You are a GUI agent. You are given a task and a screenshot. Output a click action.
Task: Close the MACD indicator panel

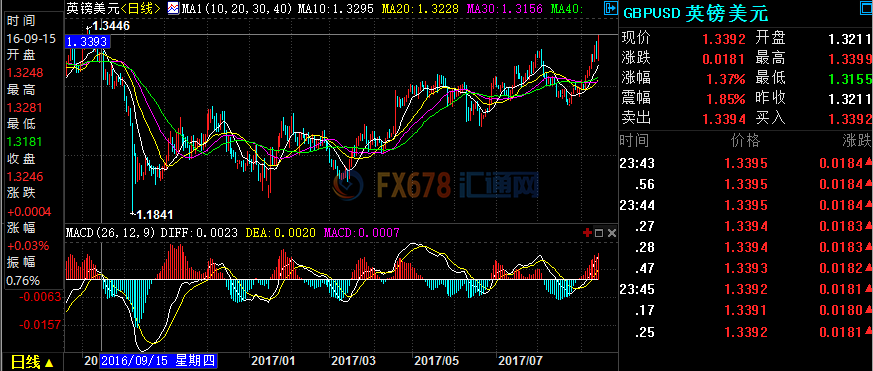[611, 233]
